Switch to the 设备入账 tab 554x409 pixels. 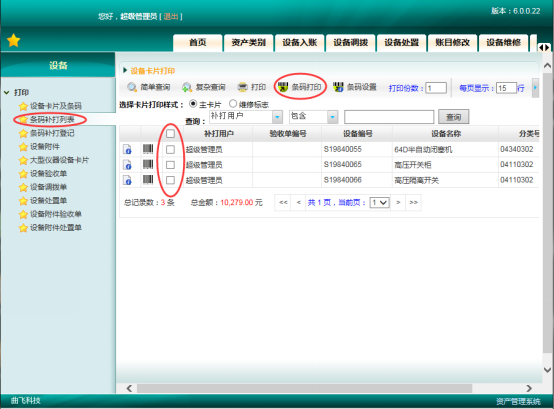click(300, 43)
